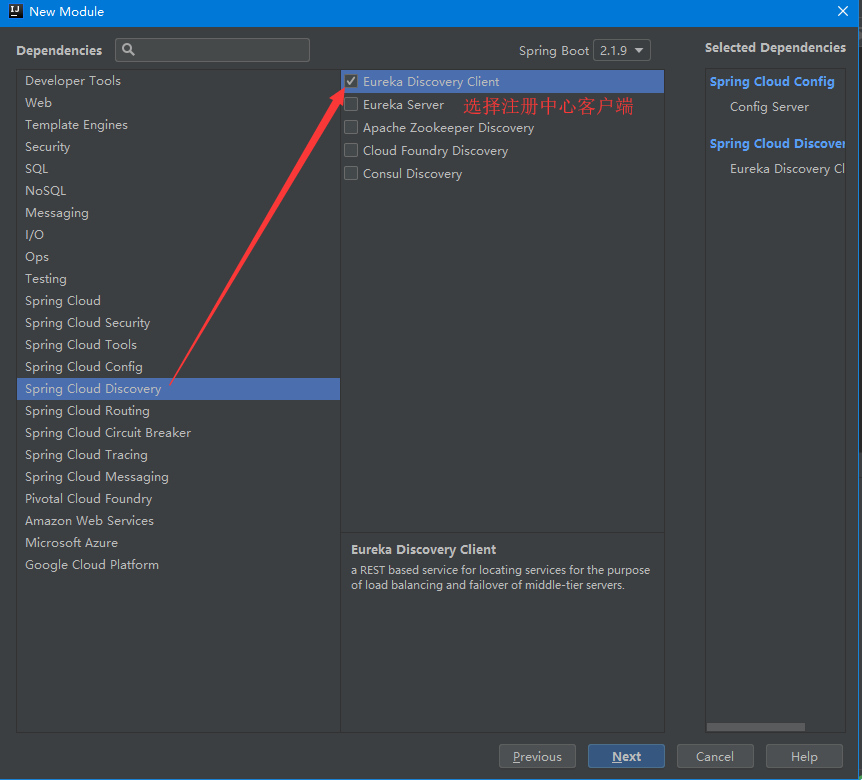Viewport: 862px width, 780px height.
Task: Click the IntelliJ IDEA logo in title bar
Action: pyautogui.click(x=15, y=11)
